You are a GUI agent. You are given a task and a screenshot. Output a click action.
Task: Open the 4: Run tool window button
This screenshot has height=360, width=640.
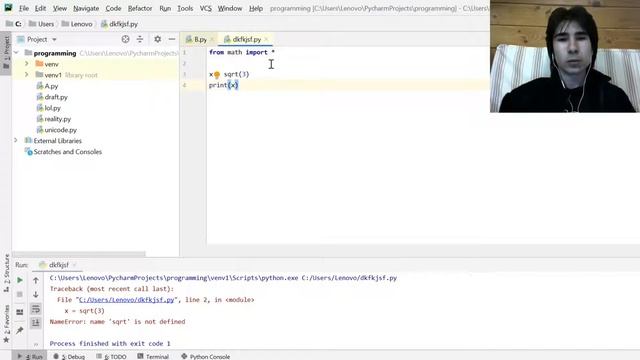31,356
